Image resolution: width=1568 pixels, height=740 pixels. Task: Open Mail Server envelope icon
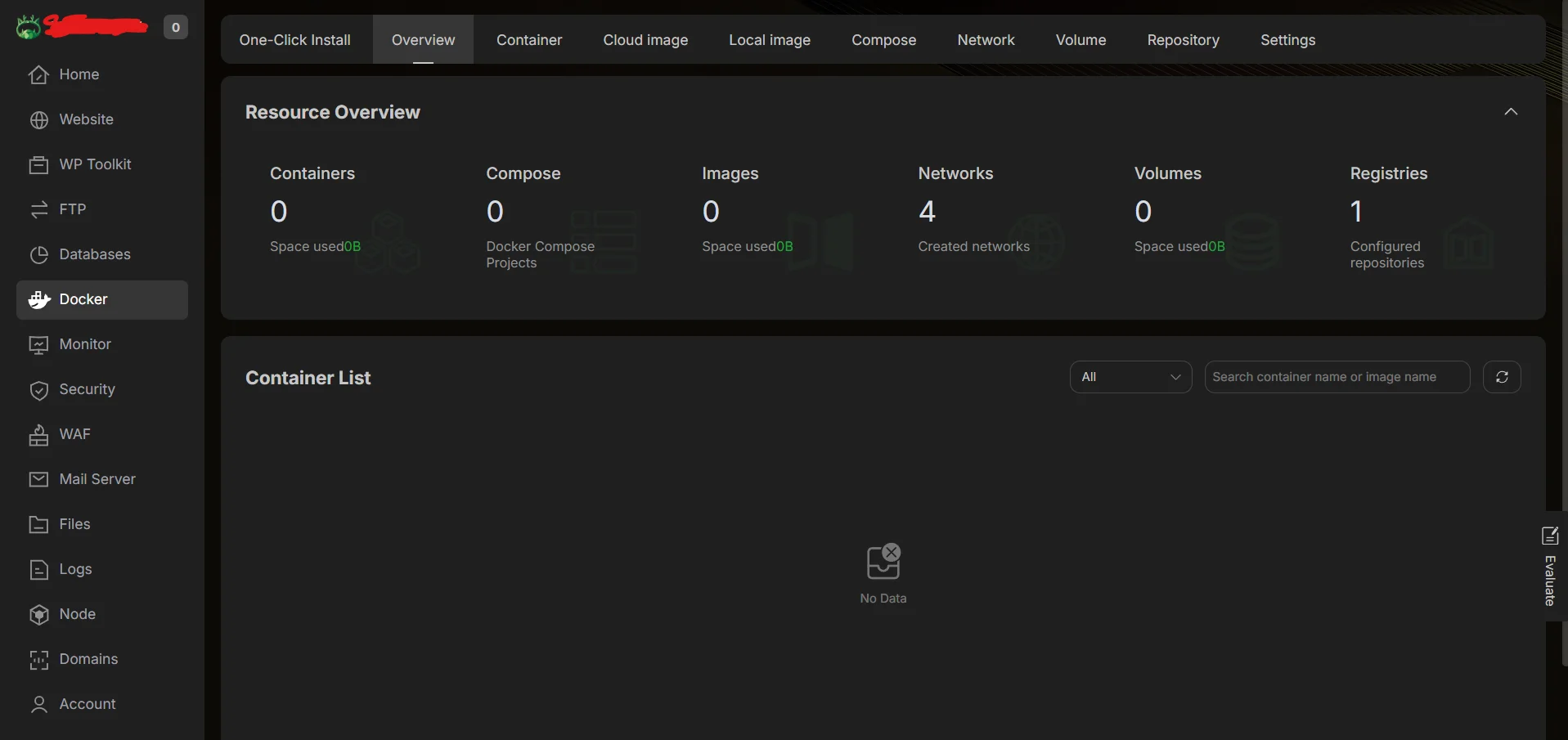[38, 480]
